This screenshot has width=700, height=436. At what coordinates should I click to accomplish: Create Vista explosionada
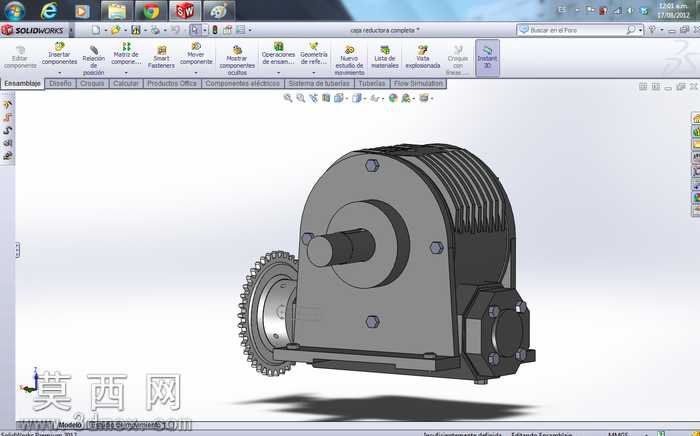coord(422,57)
